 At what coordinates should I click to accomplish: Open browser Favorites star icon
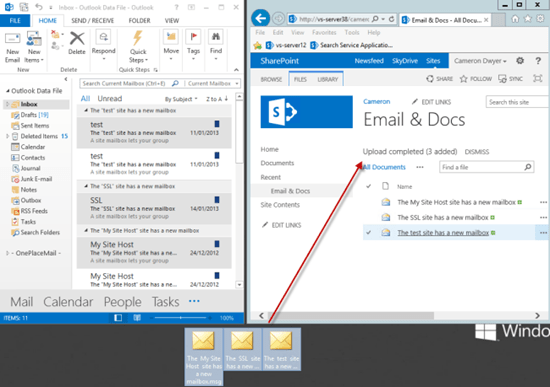(x=528, y=19)
